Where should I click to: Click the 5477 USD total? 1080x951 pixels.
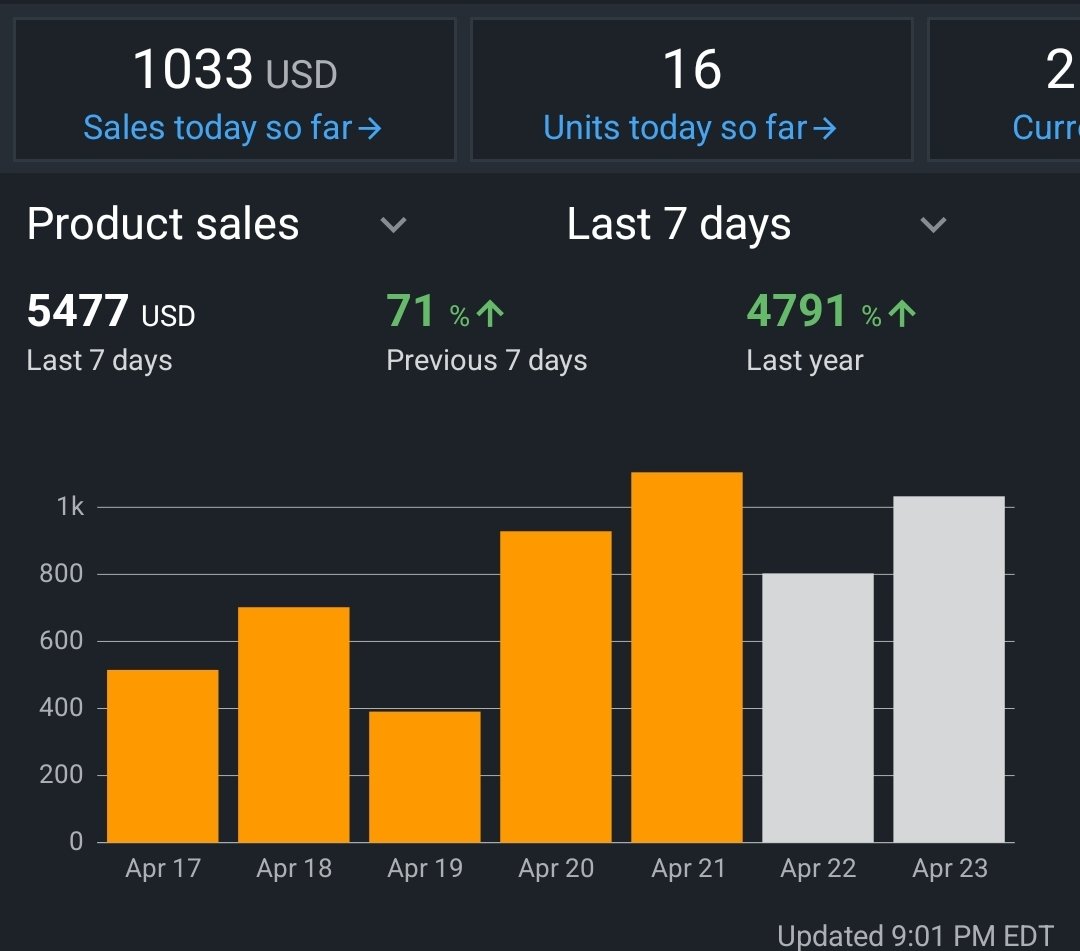pyautogui.click(x=111, y=311)
